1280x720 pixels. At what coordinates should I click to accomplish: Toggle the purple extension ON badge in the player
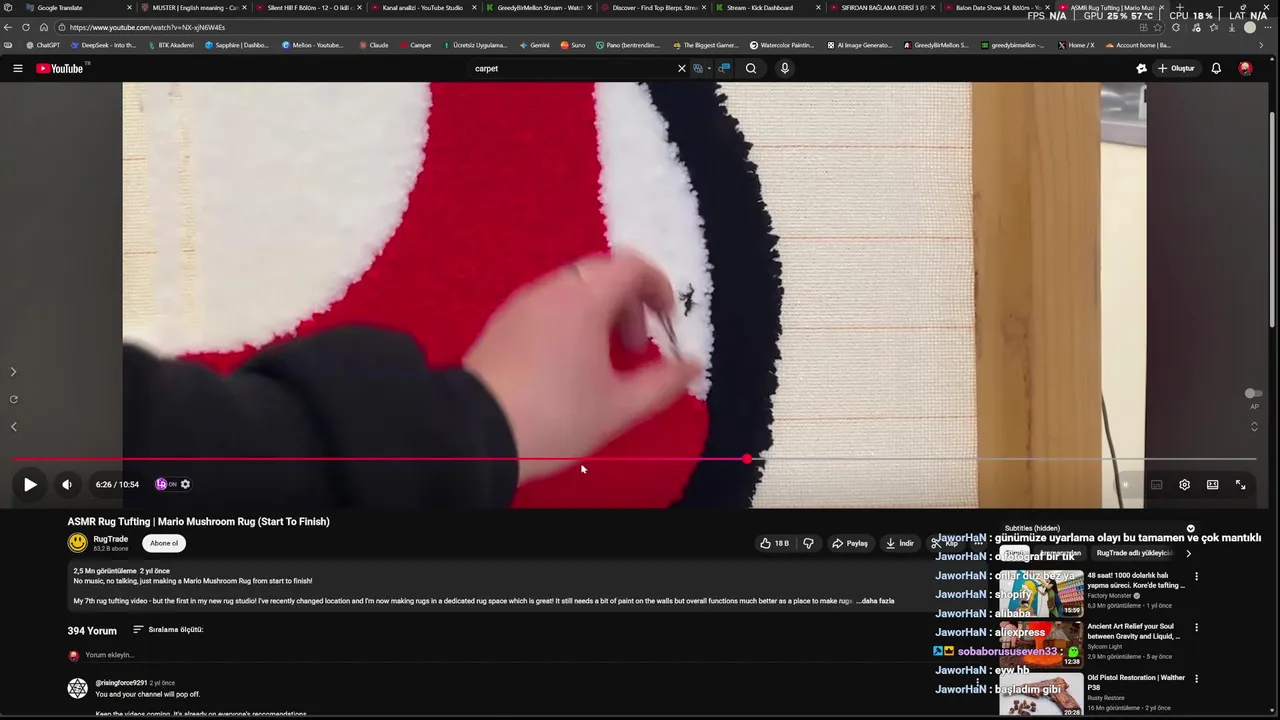165,484
